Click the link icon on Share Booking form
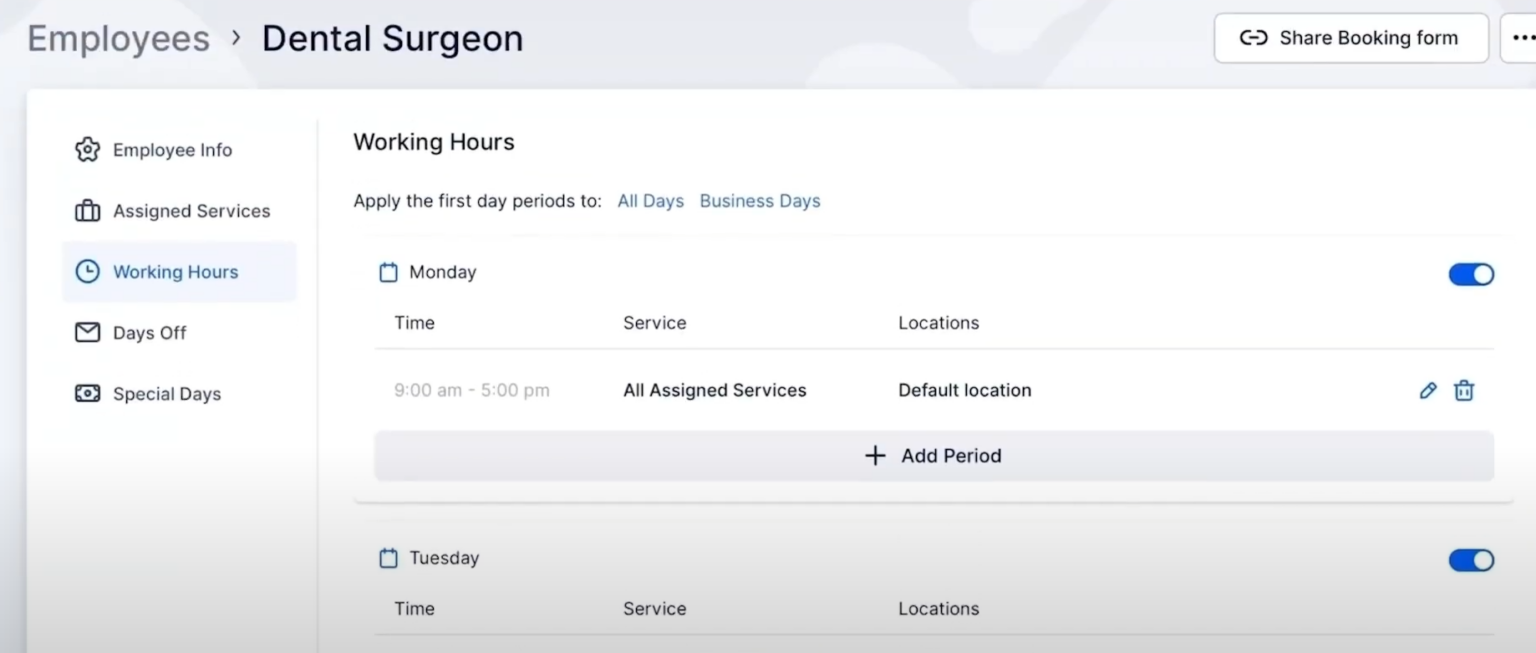 [1254, 37]
